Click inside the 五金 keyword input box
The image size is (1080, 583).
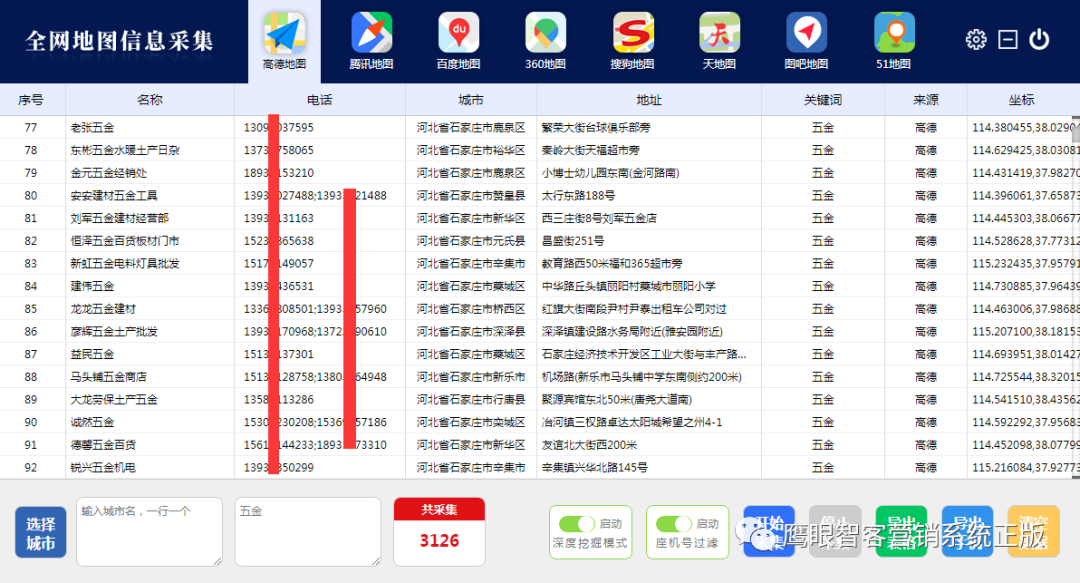[x=307, y=531]
